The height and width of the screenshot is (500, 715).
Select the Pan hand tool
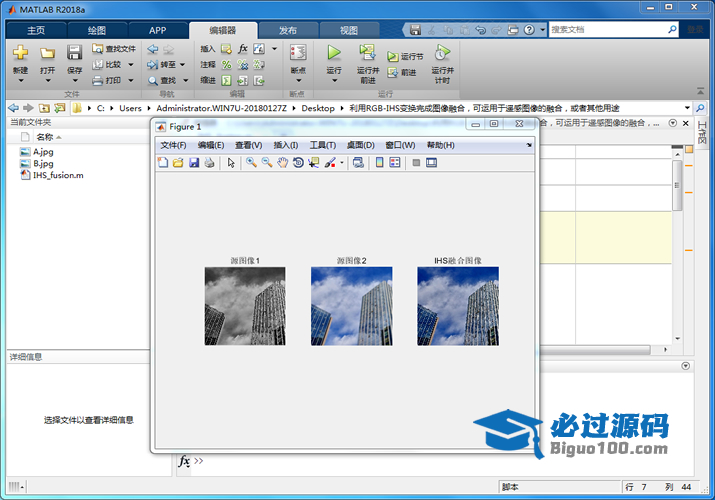click(283, 163)
